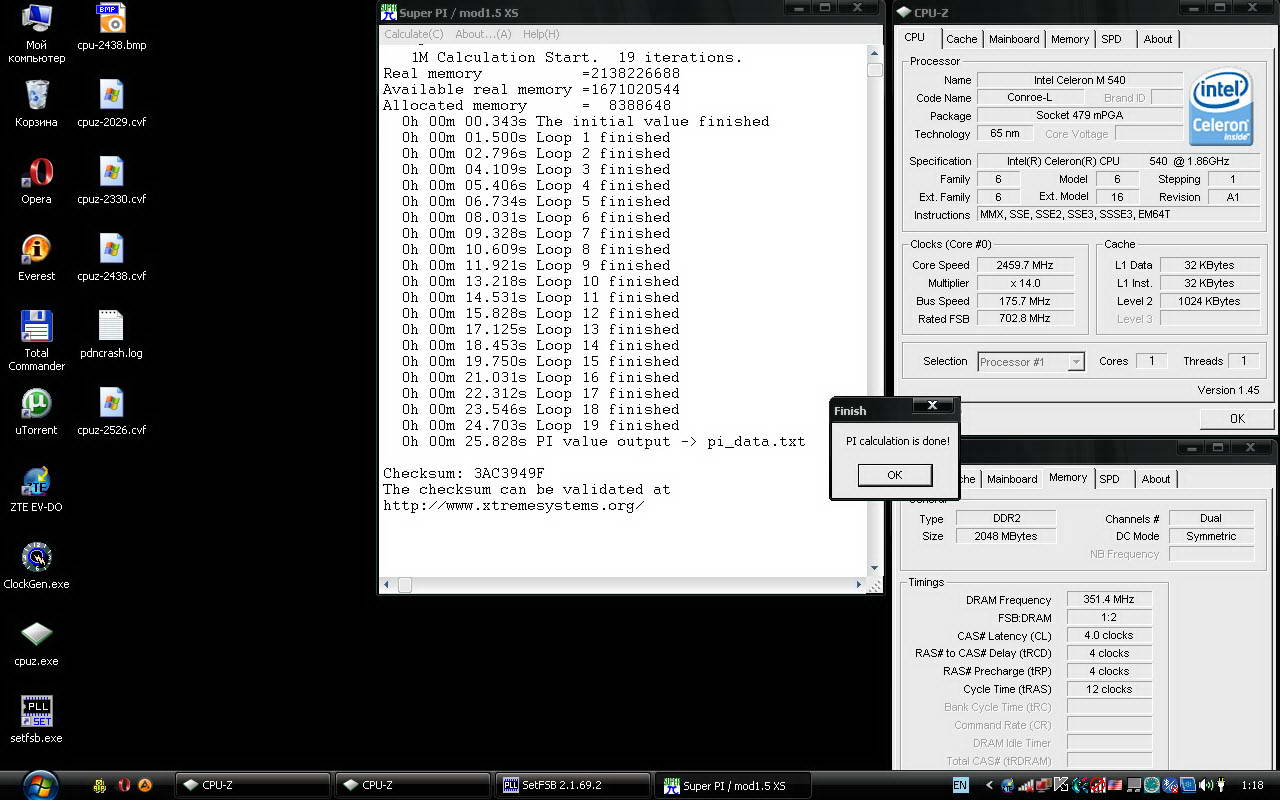Switch to first CPU-Z taskbar button
The width and height of the screenshot is (1280, 800).
253,786
